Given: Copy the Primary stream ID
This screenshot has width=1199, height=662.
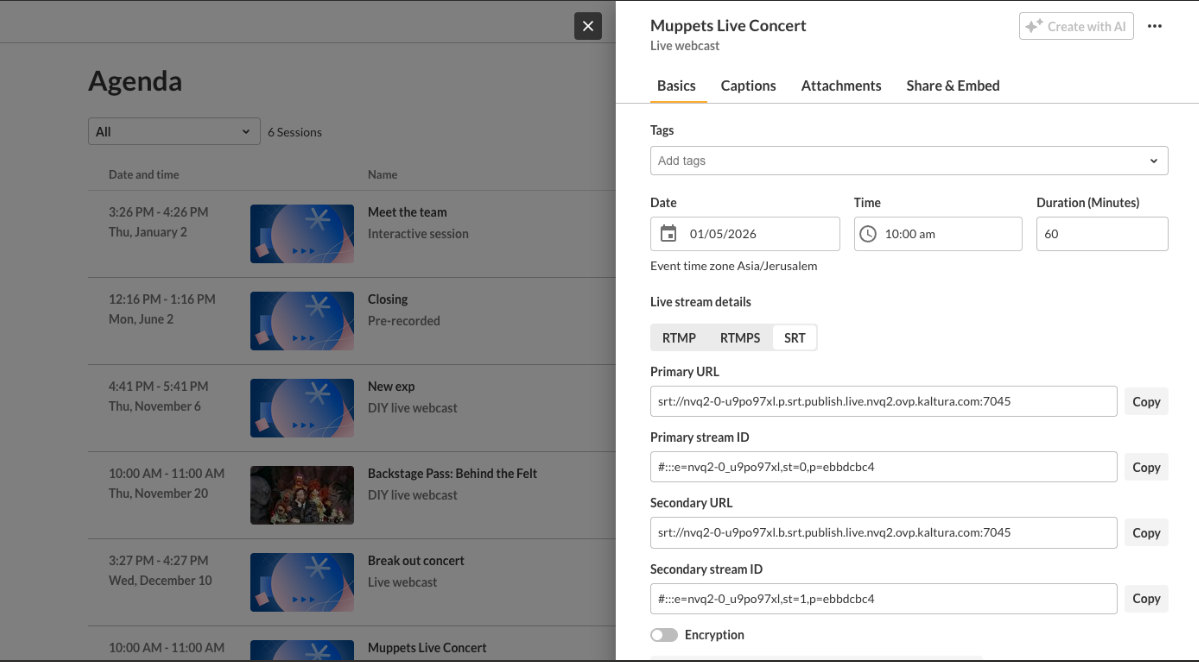Looking at the screenshot, I should tap(1146, 467).
